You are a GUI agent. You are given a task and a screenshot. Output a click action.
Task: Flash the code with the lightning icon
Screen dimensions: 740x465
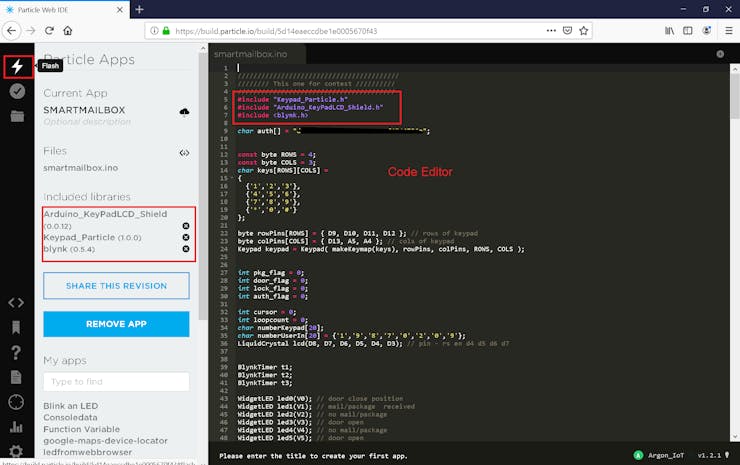click(x=17, y=67)
